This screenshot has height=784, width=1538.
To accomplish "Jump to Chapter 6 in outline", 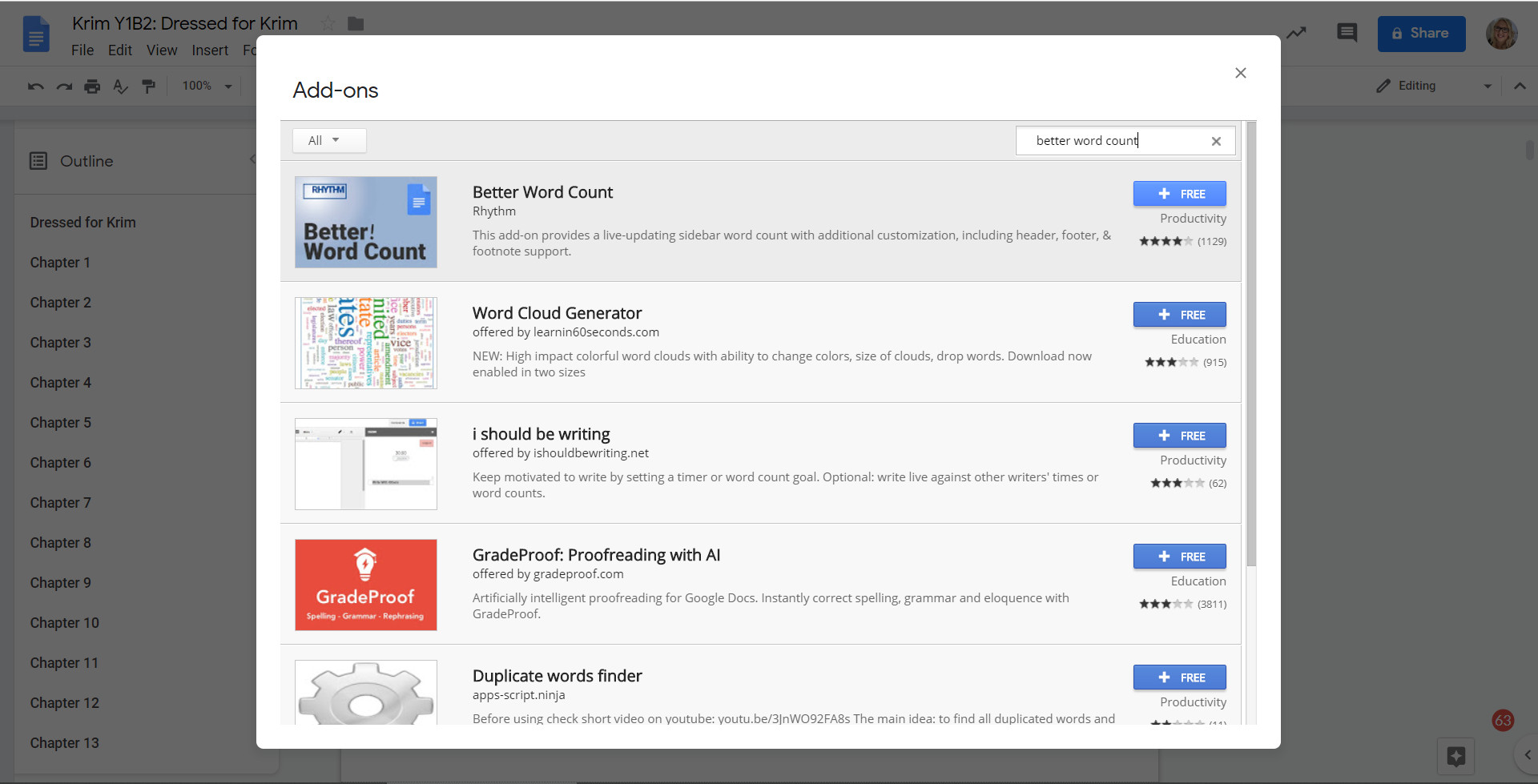I will pyautogui.click(x=61, y=463).
